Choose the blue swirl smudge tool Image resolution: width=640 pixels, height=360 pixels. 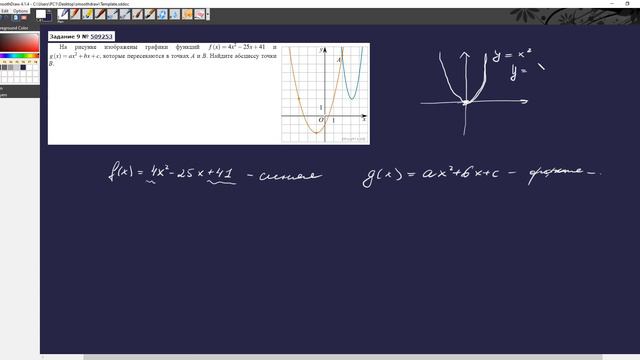coord(162,15)
